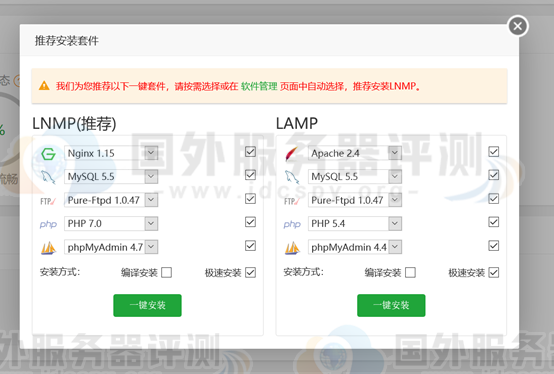Open the PHP 5.4 version dropdown
The image size is (554, 374).
355,224
